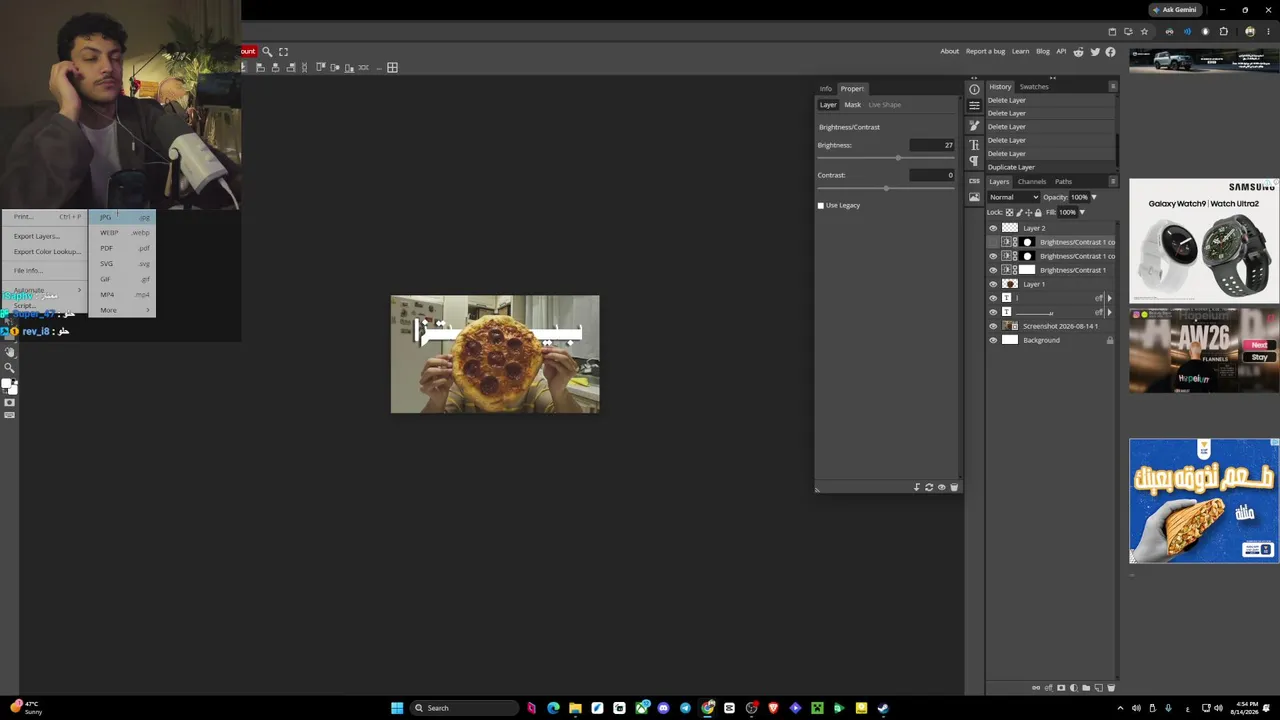Delete adjustment via Properties panel trash icon
Viewport: 1280px width, 720px height.
(954, 487)
